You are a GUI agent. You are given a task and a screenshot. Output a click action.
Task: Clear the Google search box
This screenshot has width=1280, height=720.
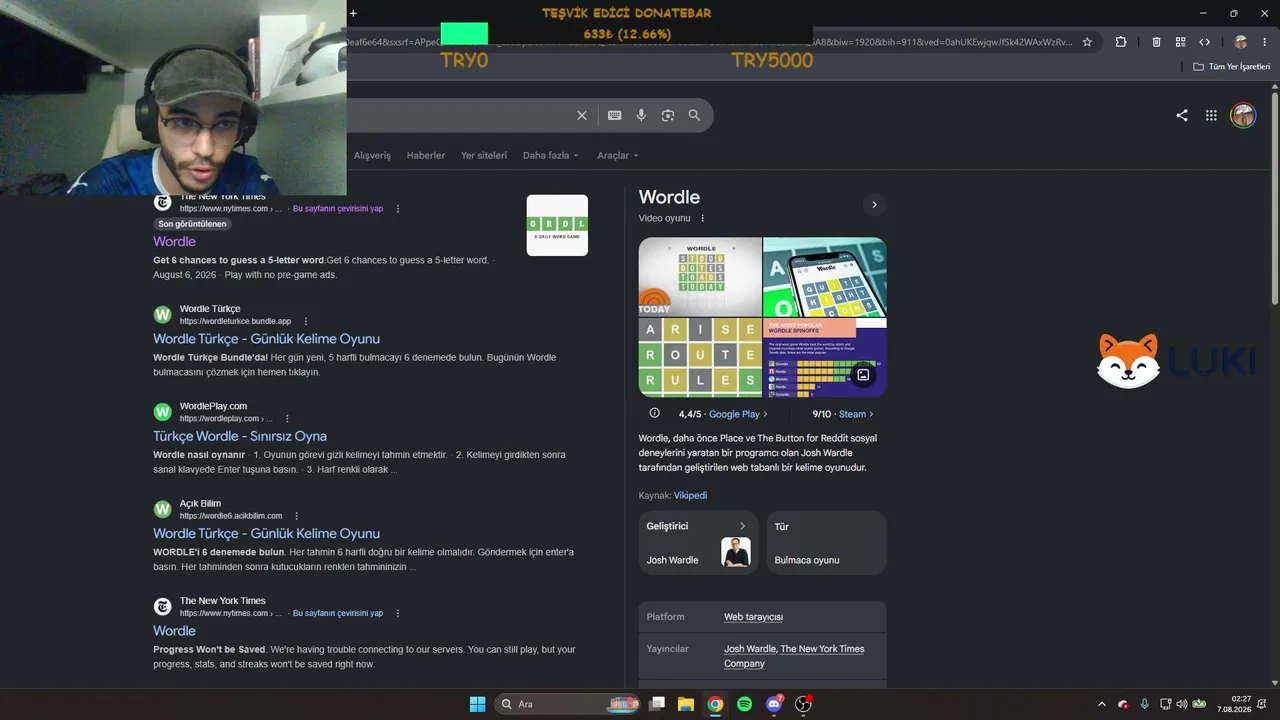[x=582, y=115]
